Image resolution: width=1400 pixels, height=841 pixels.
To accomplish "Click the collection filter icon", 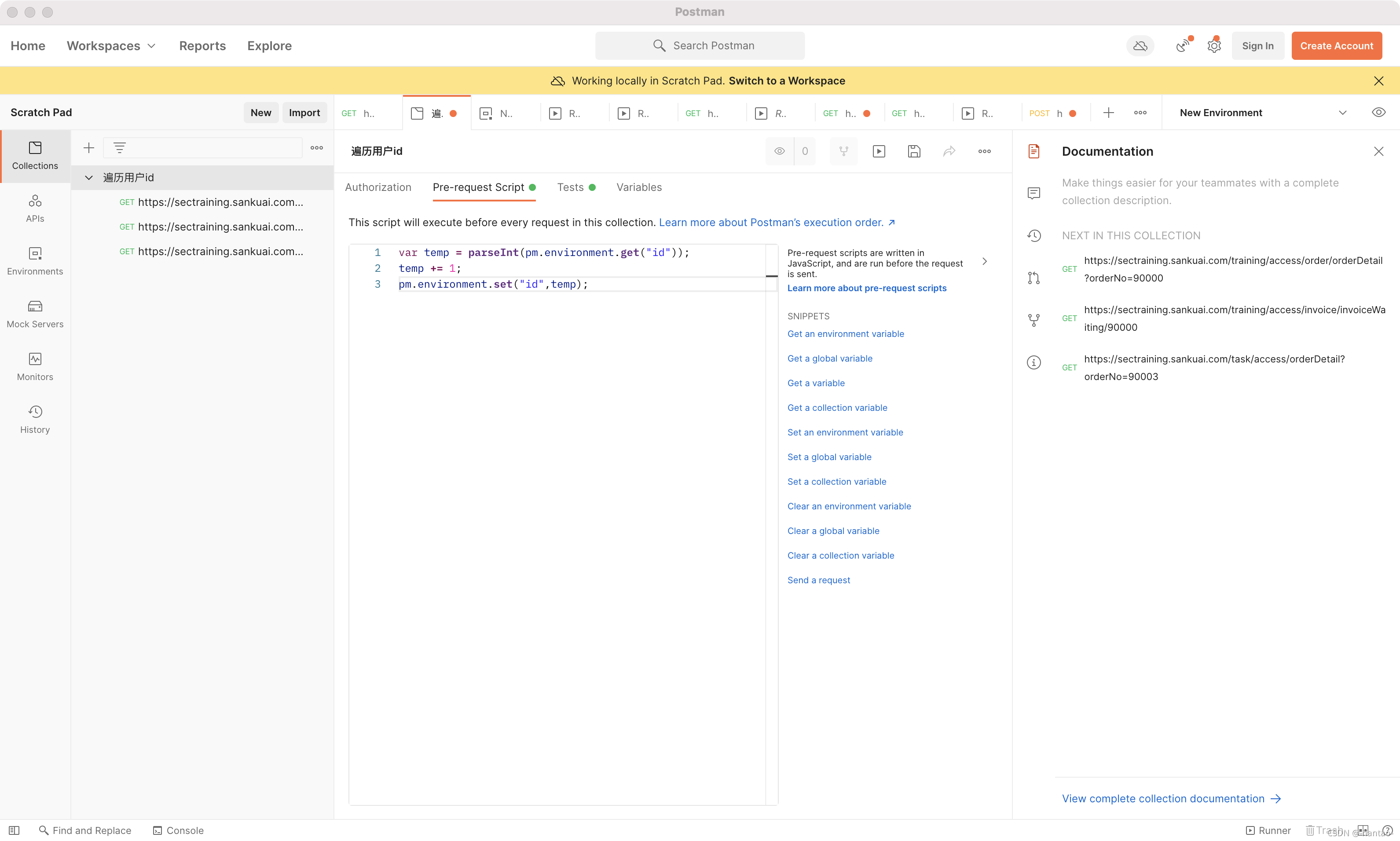I will (x=119, y=148).
